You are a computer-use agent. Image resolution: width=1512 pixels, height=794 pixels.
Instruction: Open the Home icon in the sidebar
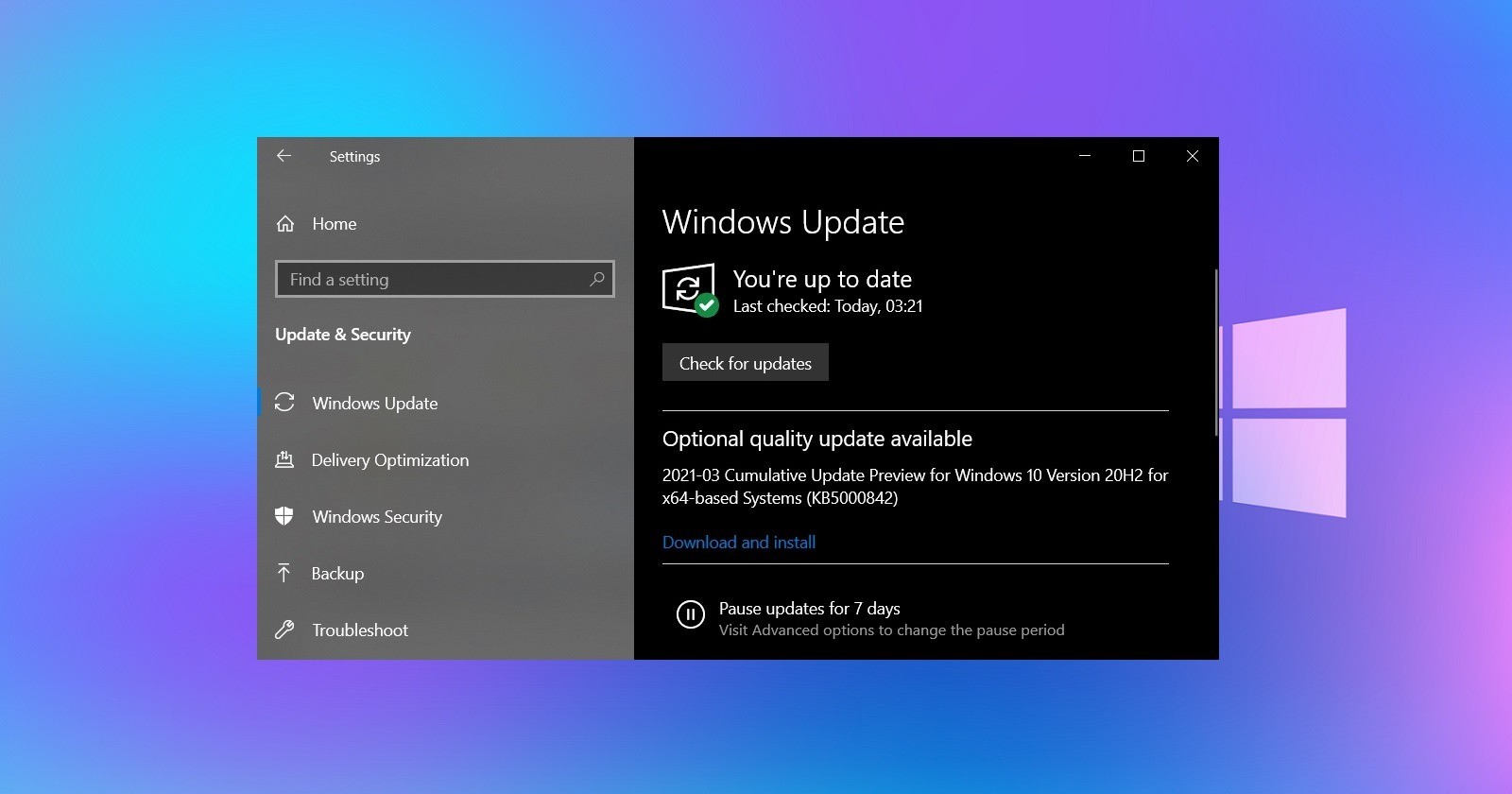tap(284, 224)
